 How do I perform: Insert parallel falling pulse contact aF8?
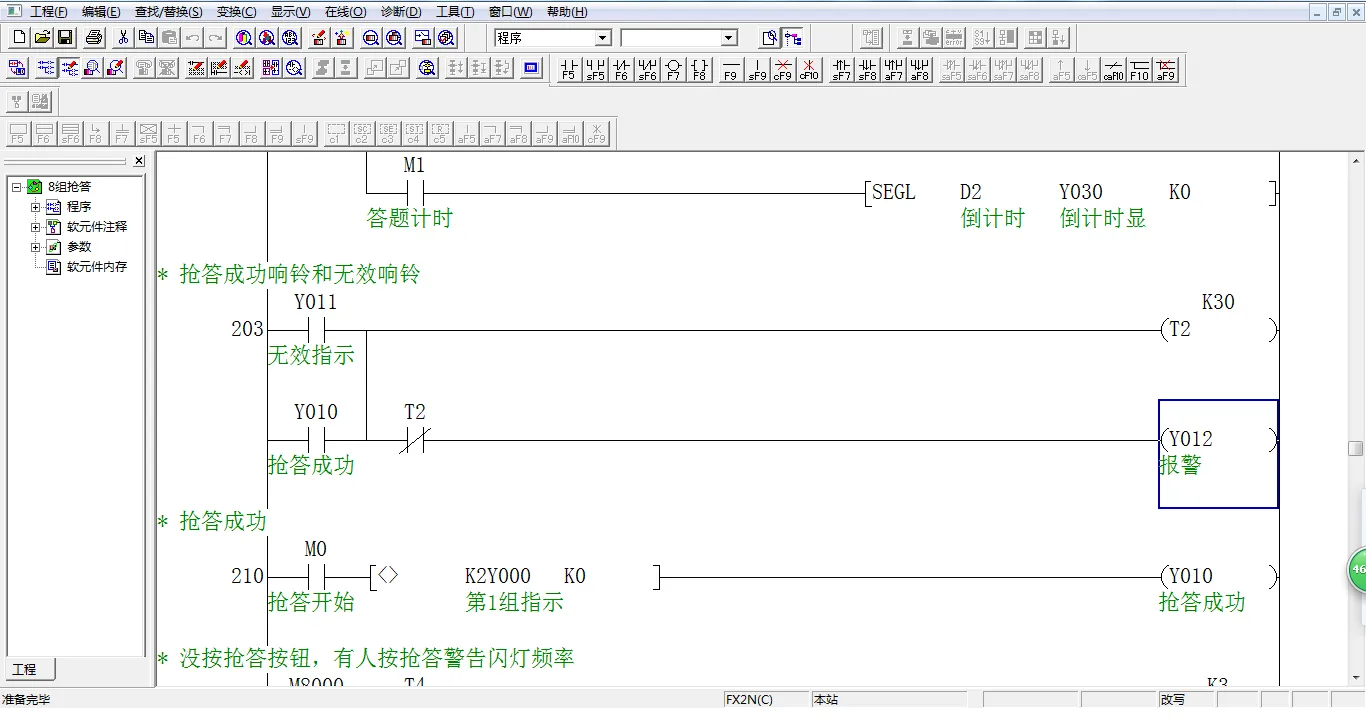click(919, 69)
